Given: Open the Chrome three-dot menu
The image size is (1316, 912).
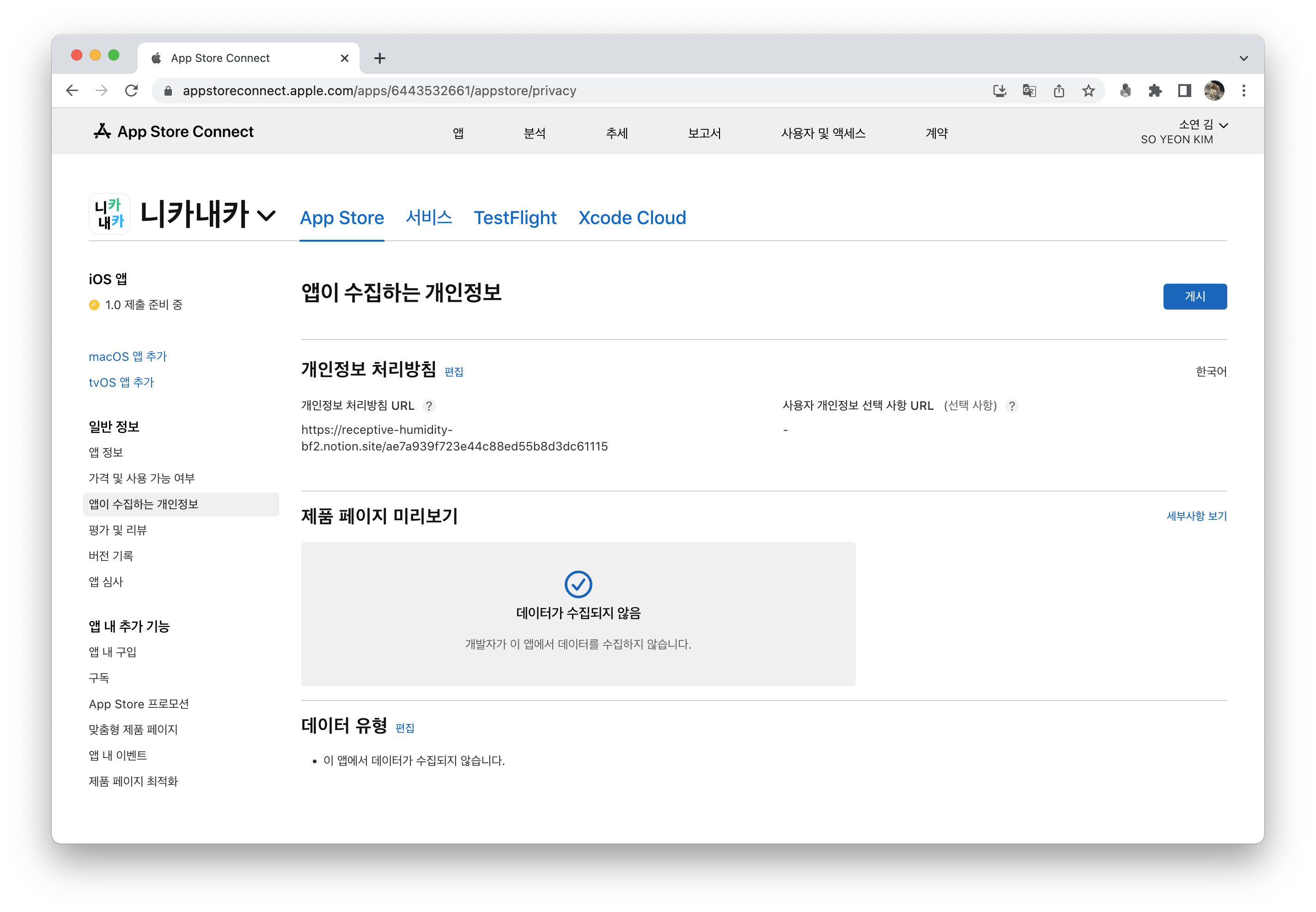Looking at the screenshot, I should pos(1244,90).
